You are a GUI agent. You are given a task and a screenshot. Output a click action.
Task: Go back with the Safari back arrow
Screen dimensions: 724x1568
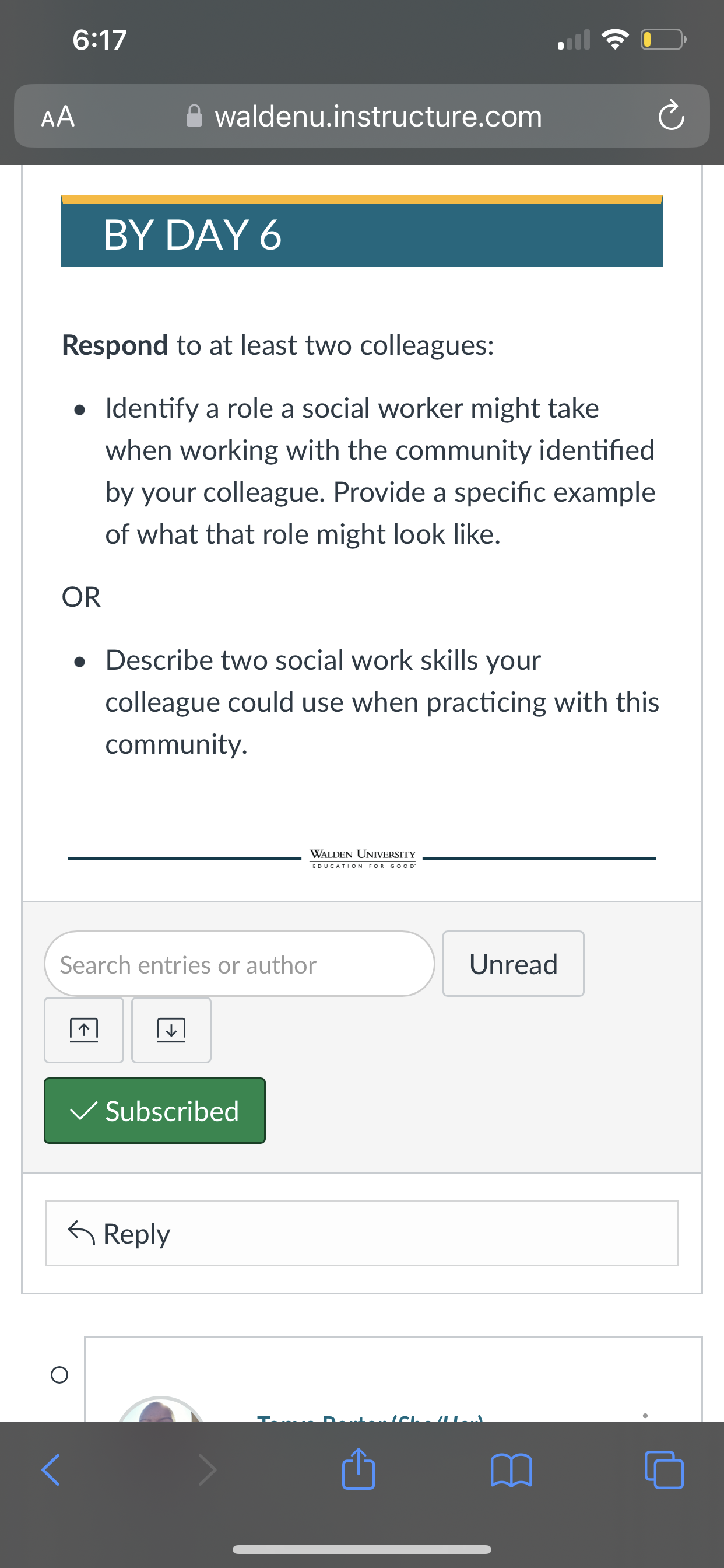coord(51,1470)
